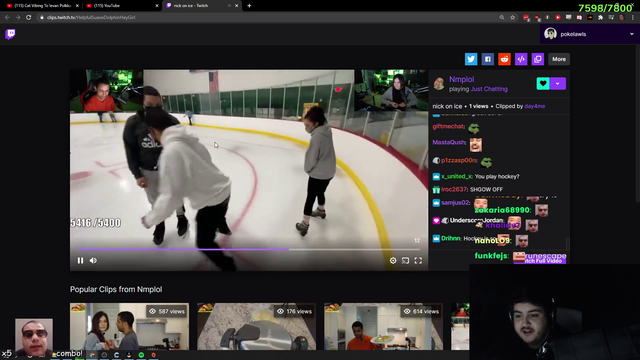Open popular clip with 176 views

coord(256,326)
